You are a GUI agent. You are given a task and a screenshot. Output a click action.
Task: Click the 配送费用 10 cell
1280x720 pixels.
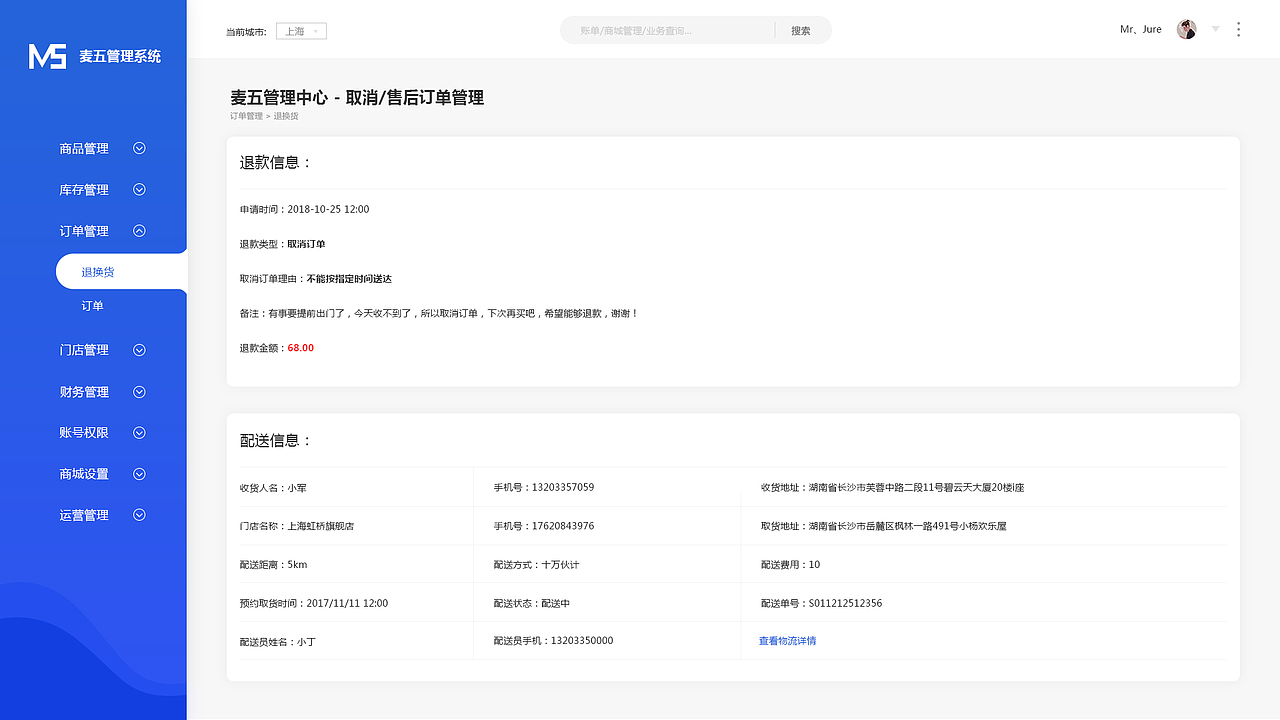tap(790, 565)
